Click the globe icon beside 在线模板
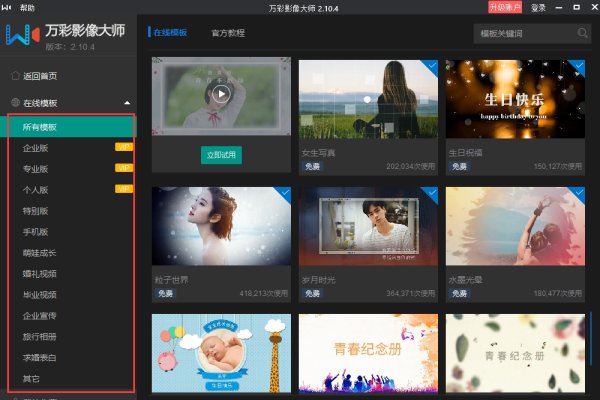The image size is (600, 400). coord(14,102)
